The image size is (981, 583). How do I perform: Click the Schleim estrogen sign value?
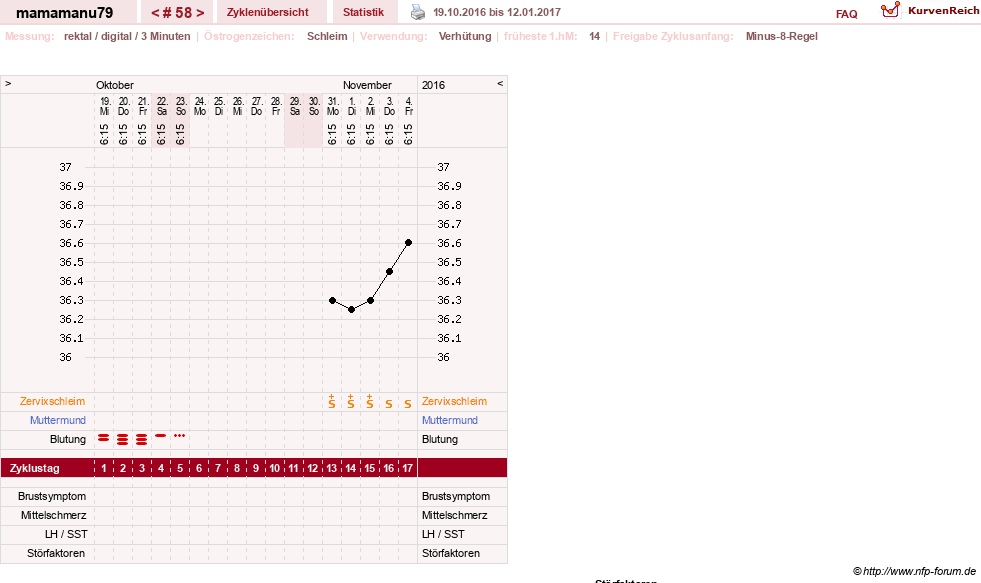327,36
